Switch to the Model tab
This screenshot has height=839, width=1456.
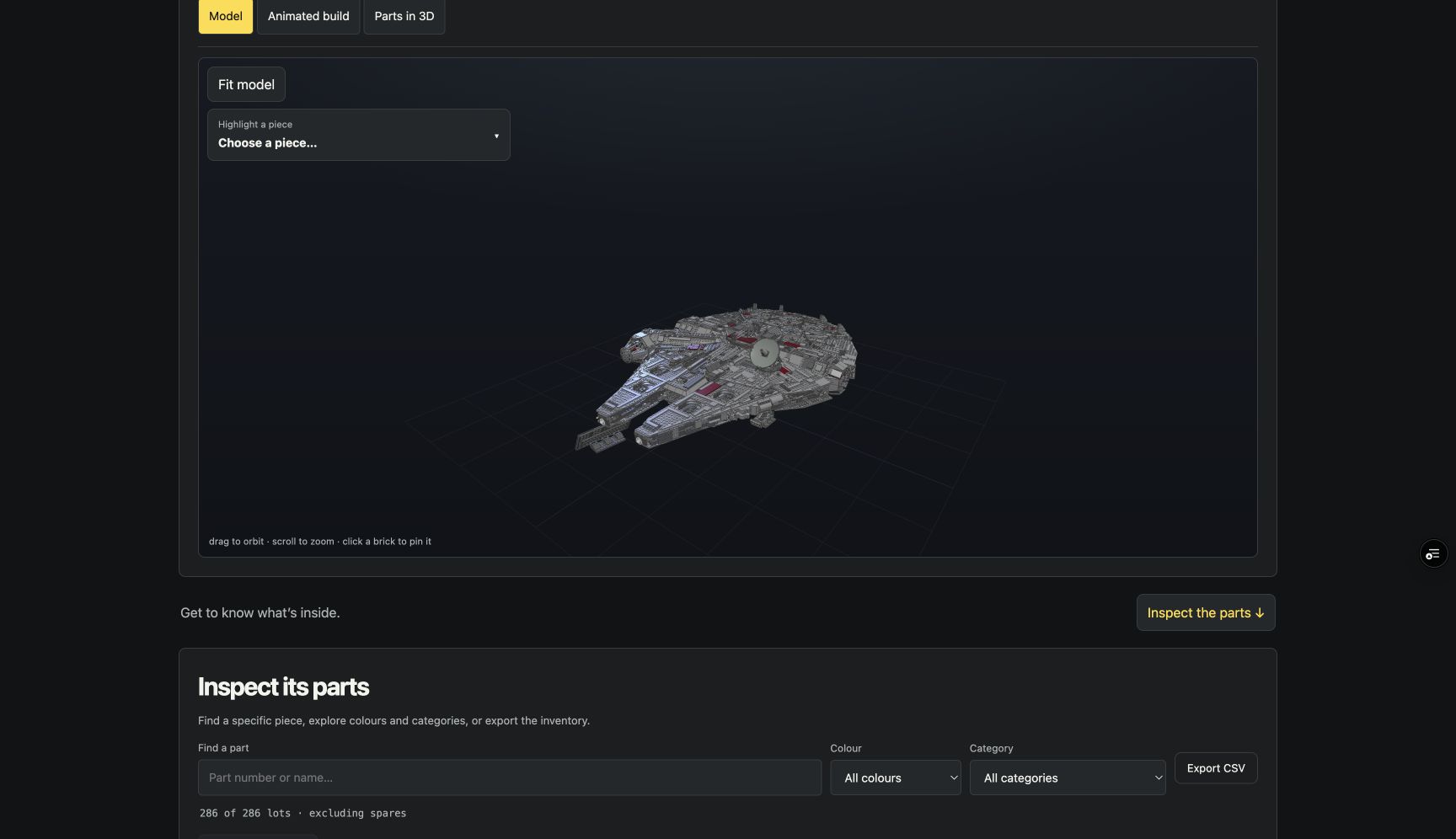pos(226,16)
